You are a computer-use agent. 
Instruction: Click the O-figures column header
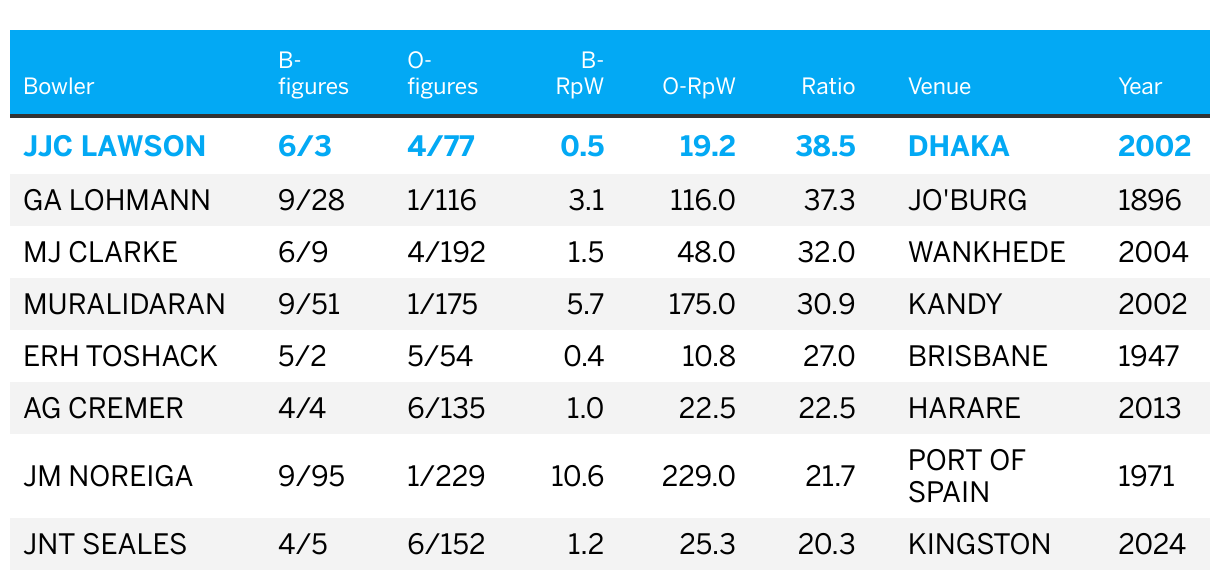click(x=442, y=73)
